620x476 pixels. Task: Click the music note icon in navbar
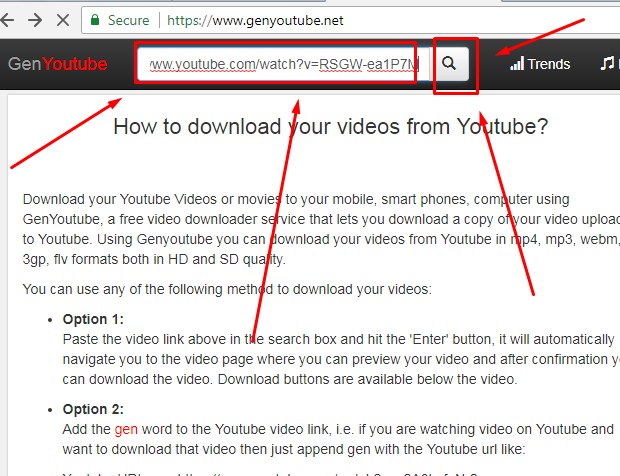pos(607,64)
